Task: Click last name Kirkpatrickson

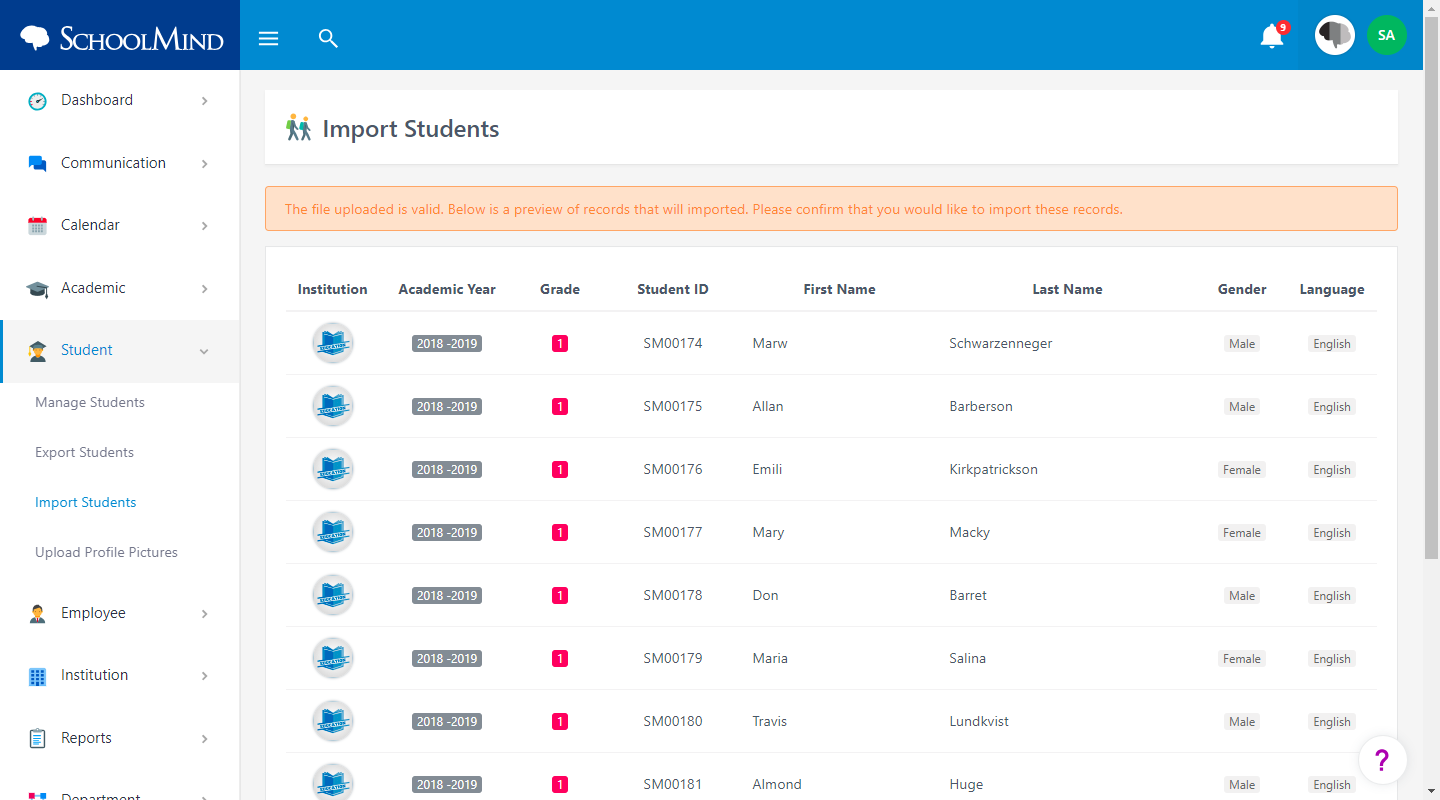Action: 994,469
